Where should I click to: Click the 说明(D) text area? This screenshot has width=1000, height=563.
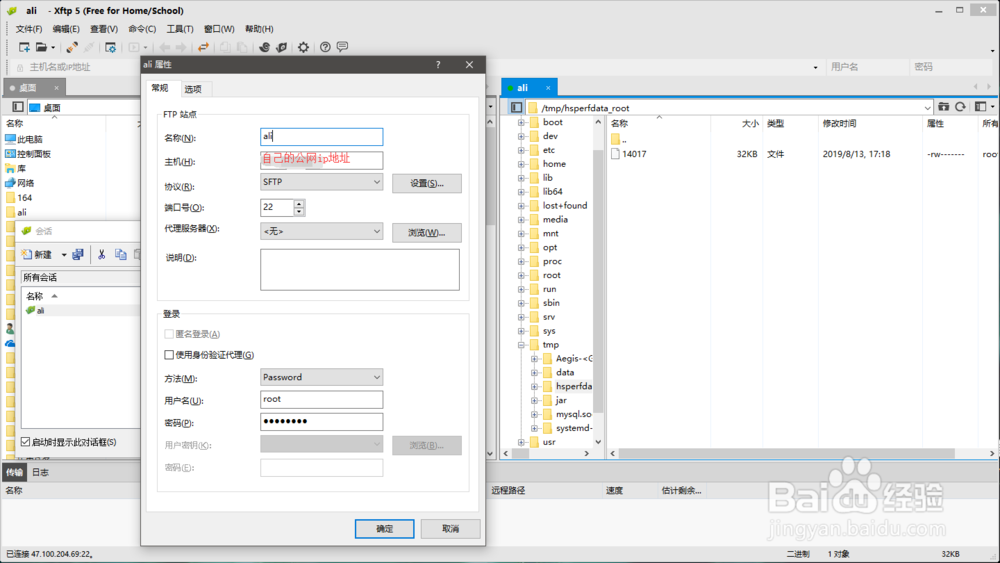360,270
